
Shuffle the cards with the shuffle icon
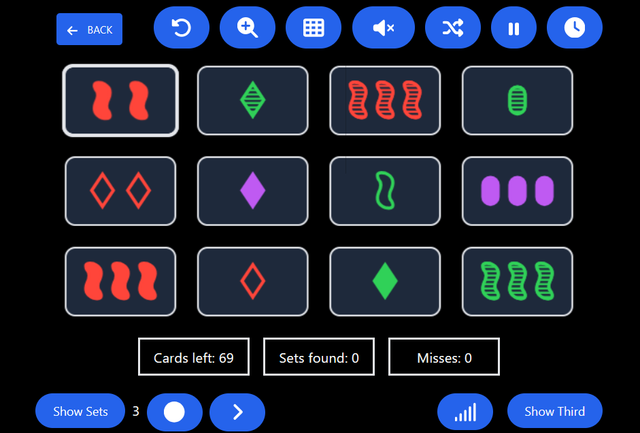(x=453, y=28)
